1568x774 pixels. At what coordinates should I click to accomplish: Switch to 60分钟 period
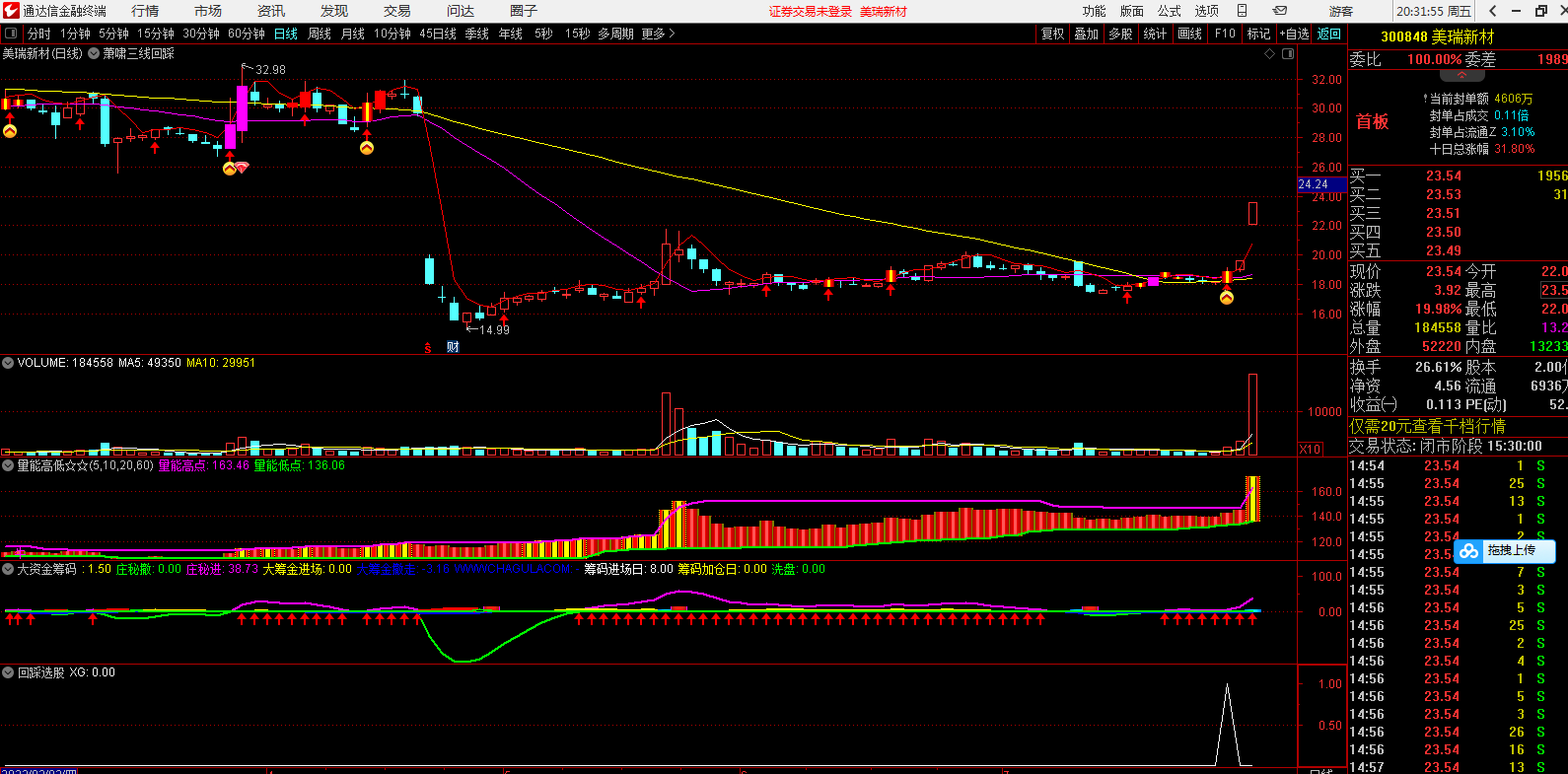tap(247, 34)
